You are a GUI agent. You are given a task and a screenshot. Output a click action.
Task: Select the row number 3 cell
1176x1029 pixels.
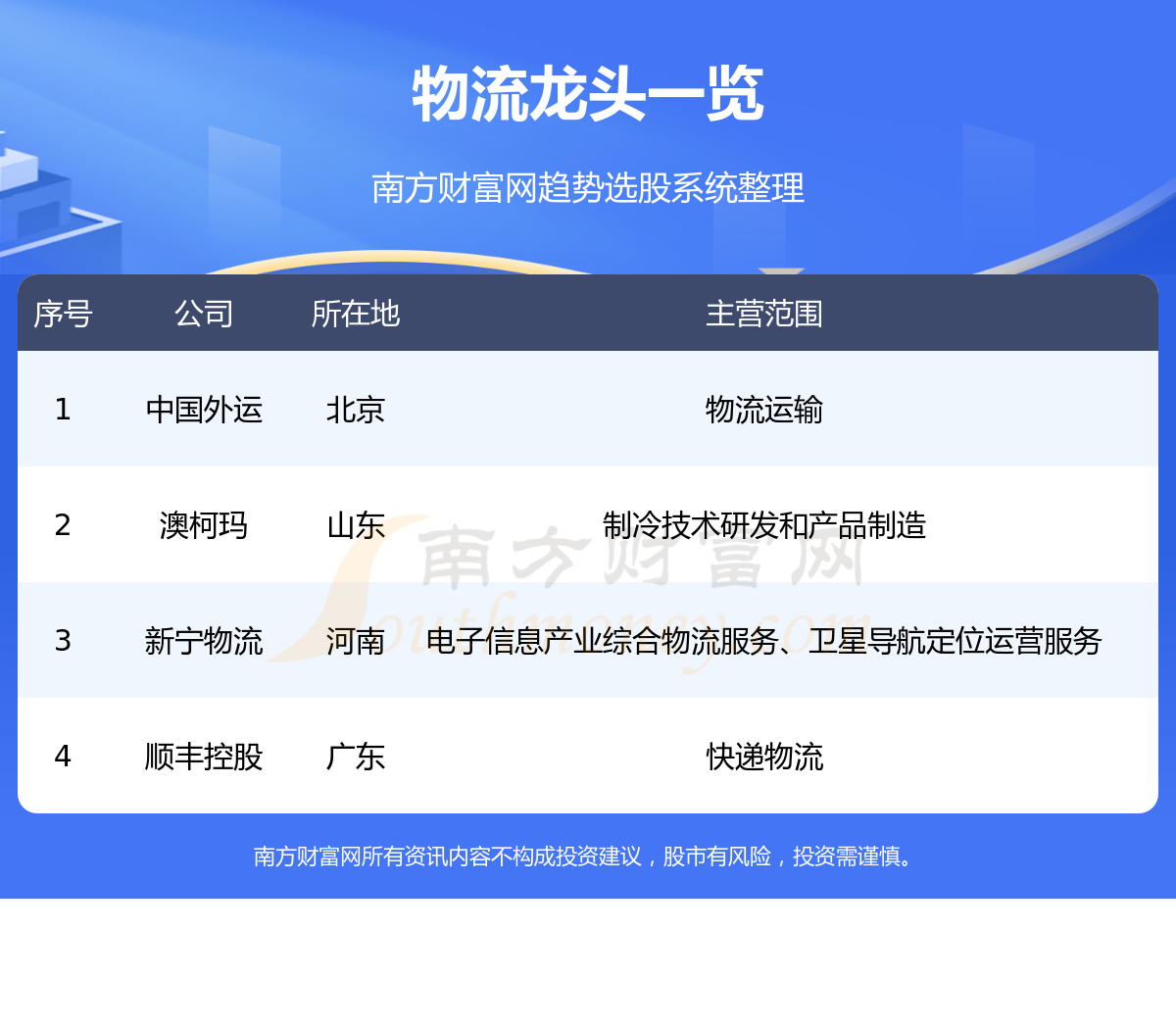coord(63,641)
